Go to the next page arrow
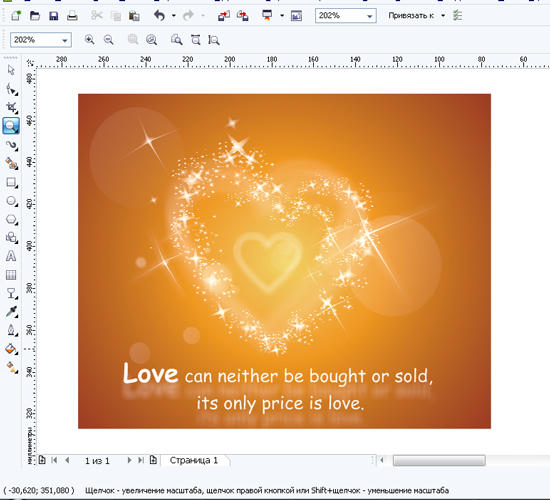Screen dimensions: 550x500 (129, 460)
